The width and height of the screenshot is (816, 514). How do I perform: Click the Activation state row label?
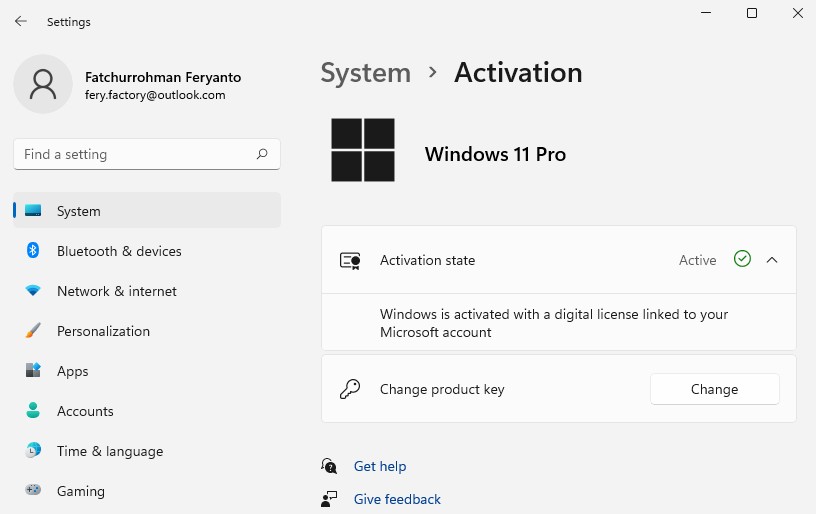point(427,260)
